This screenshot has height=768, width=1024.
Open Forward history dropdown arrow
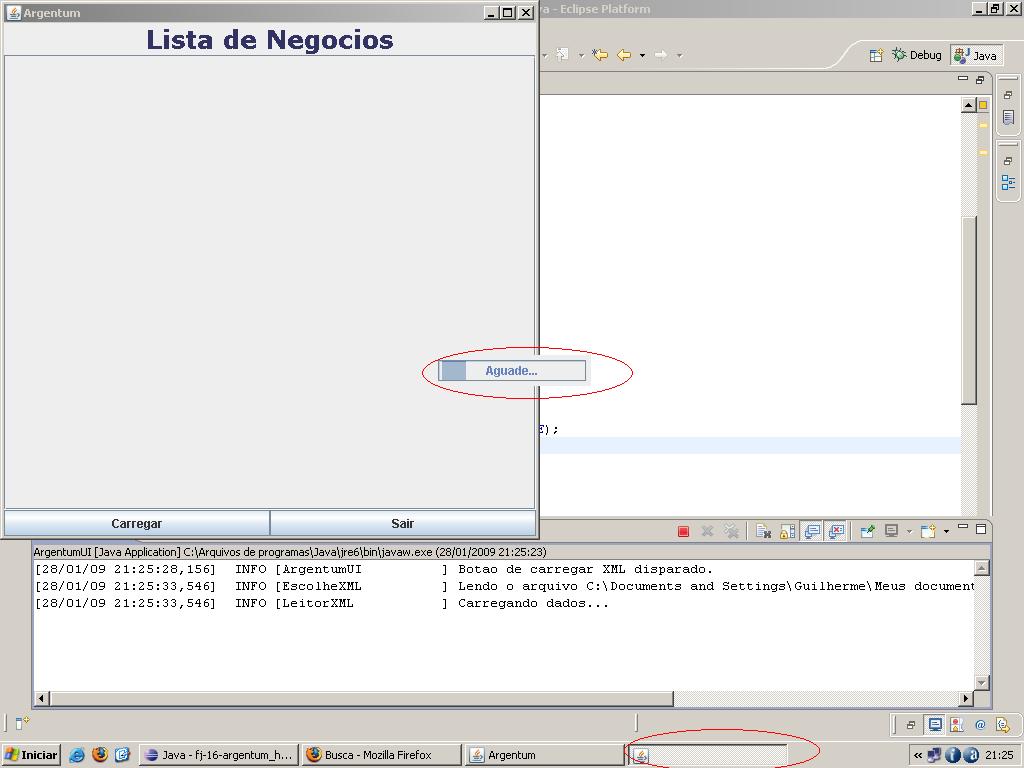point(679,56)
